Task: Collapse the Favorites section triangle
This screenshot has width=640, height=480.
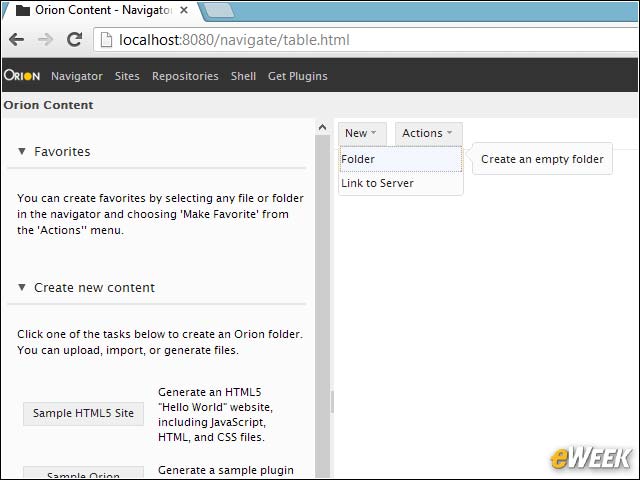Action: pyautogui.click(x=22, y=151)
